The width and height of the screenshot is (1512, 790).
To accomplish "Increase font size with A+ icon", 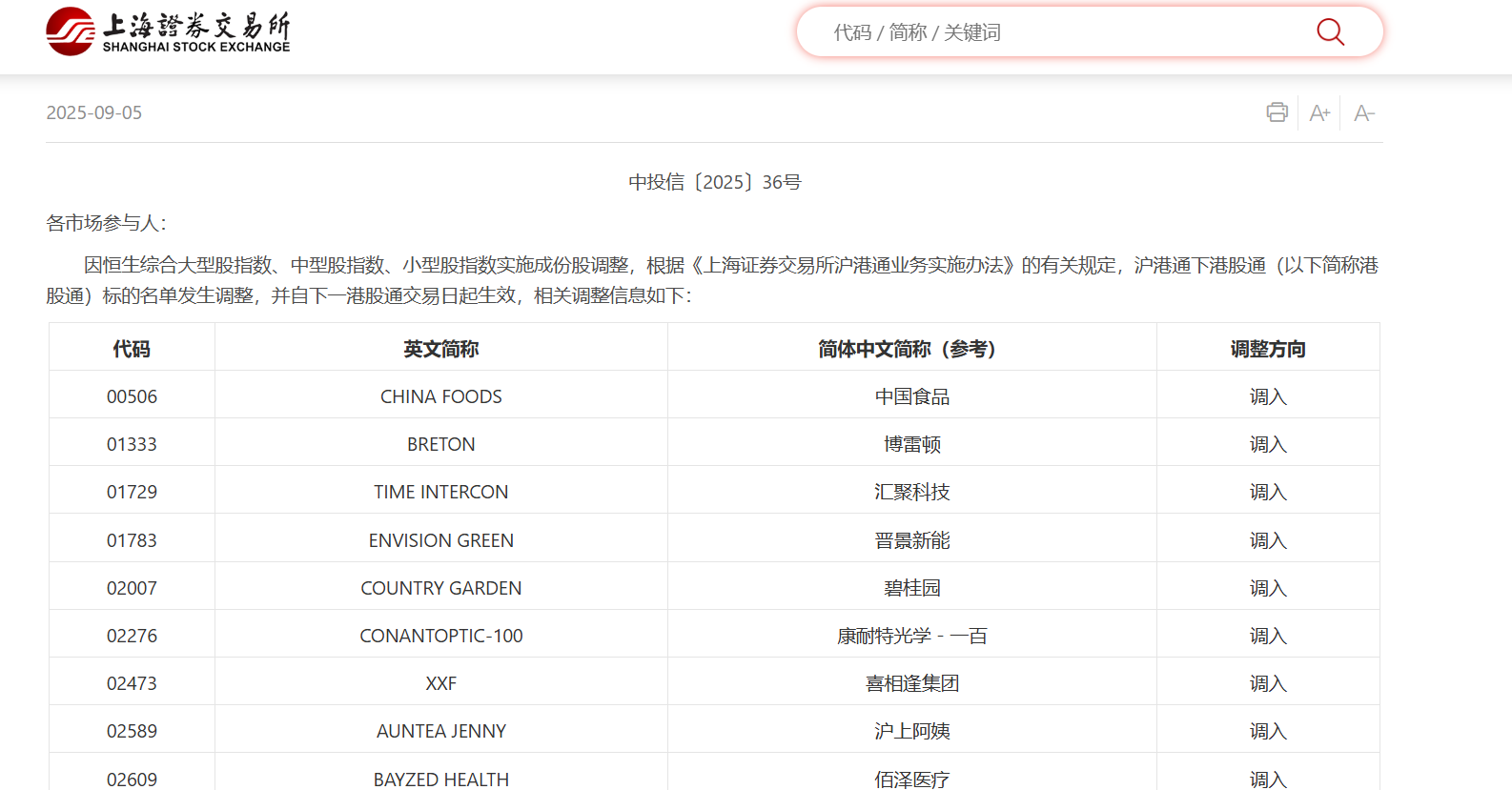I will (1319, 113).
